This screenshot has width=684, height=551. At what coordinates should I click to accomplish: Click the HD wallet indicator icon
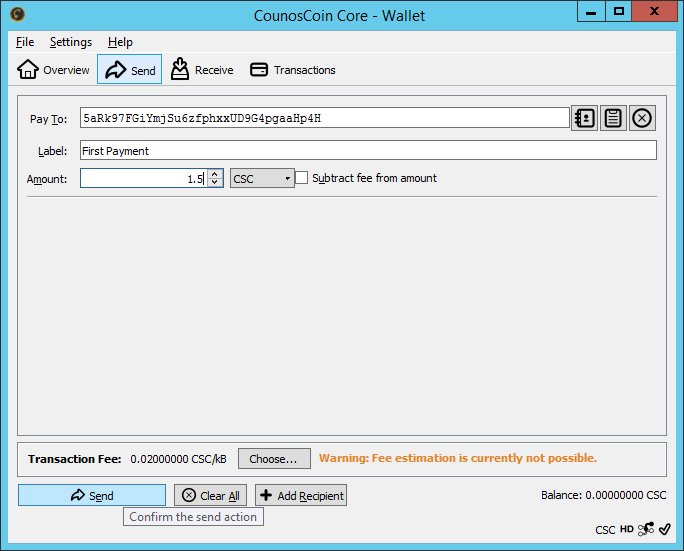[x=626, y=529]
